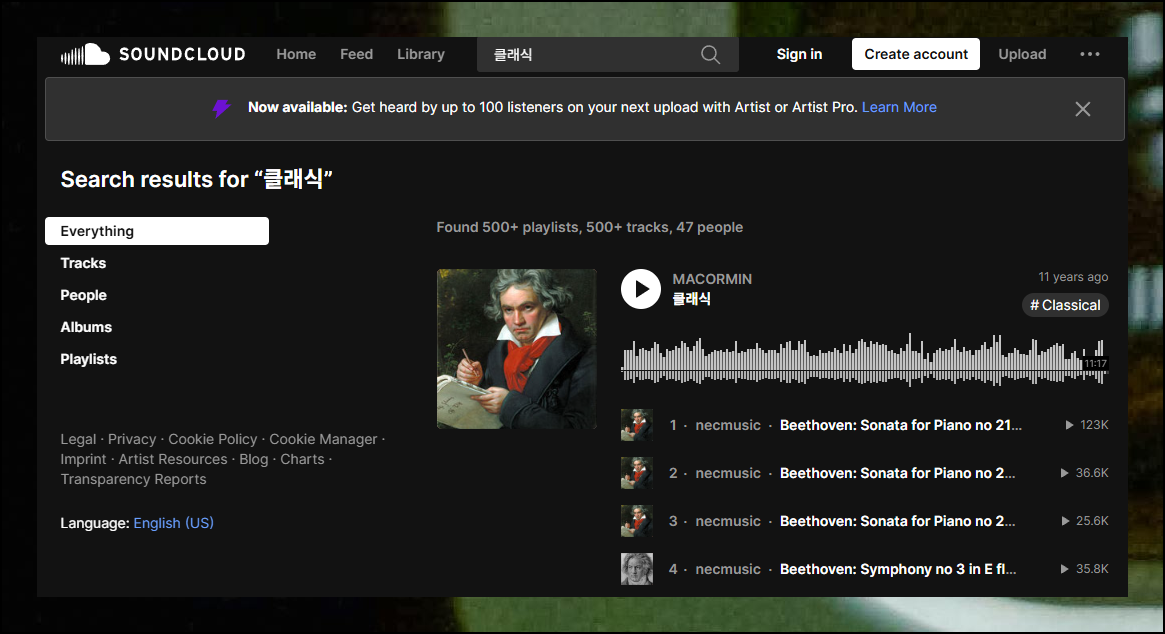Open the Beethoven portrait playlist artwork
This screenshot has height=634, width=1165.
pyautogui.click(x=516, y=349)
